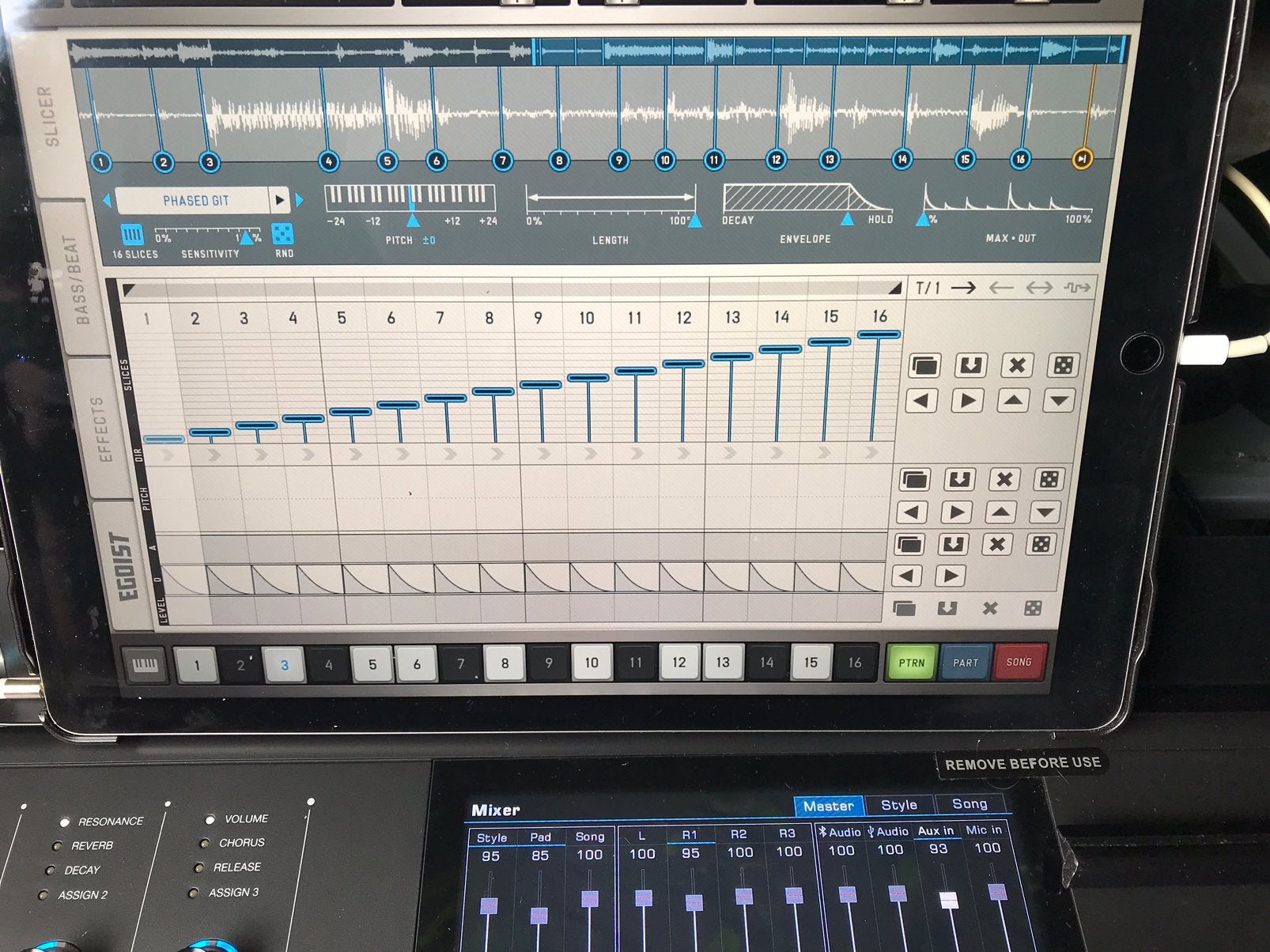Copy the slices row with the stacked icon
1270x952 pixels.
tap(924, 365)
